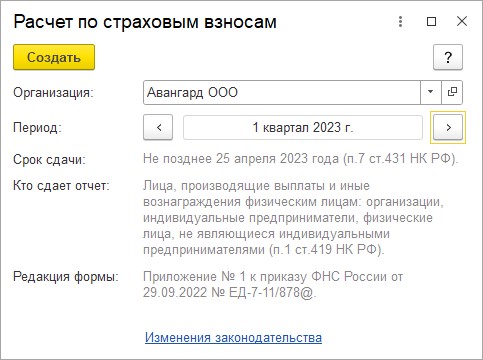Click the Организация label
The width and height of the screenshot is (483, 360).
pos(53,92)
